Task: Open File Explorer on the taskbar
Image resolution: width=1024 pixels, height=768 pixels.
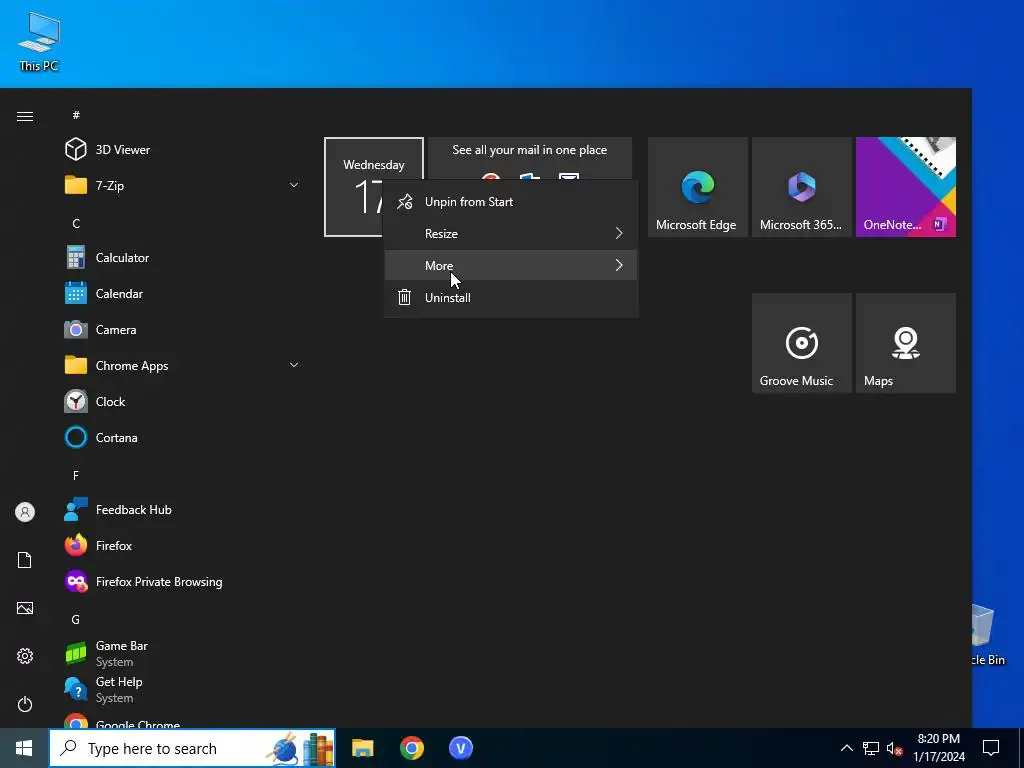Action: click(x=362, y=748)
